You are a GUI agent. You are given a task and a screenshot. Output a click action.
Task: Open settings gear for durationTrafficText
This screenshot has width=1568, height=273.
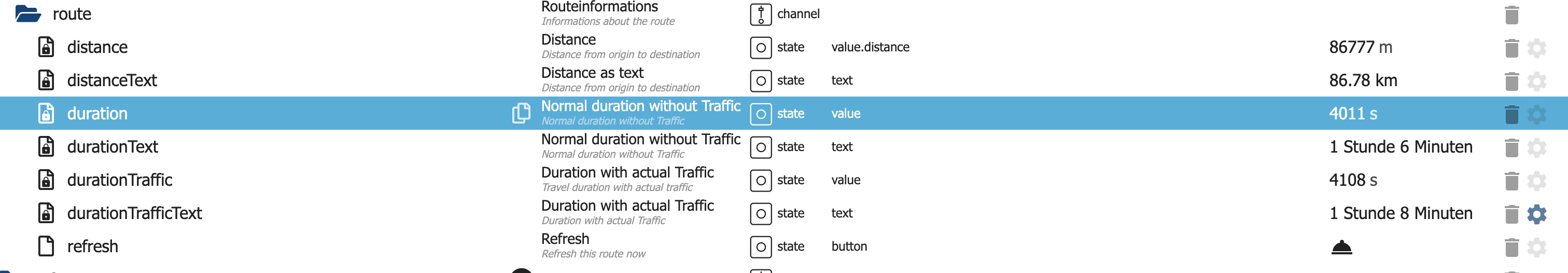(1536, 214)
